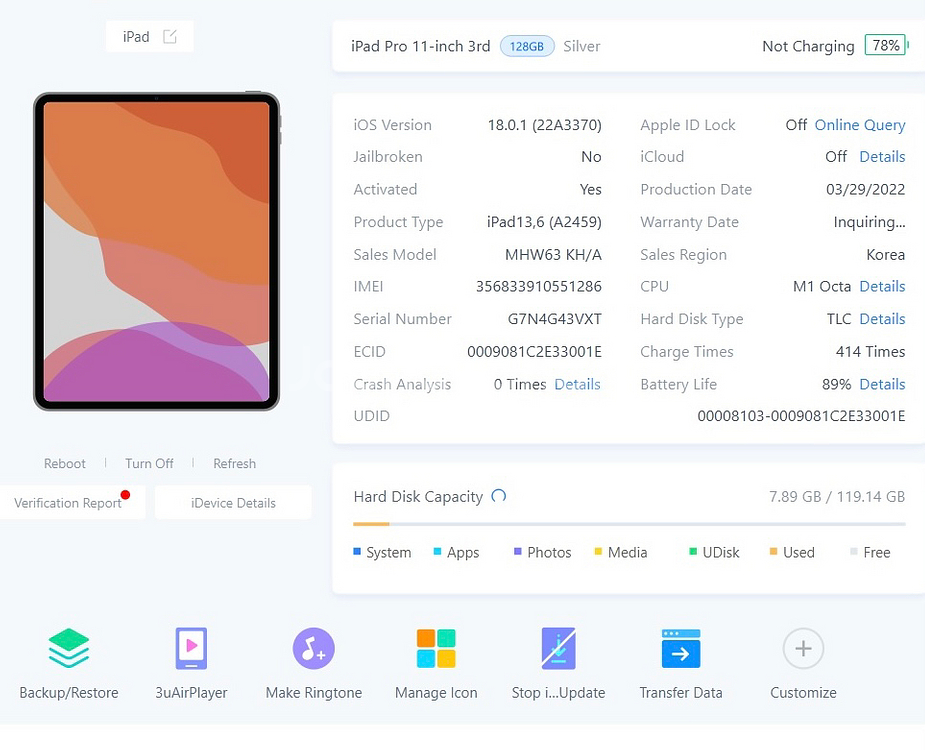The width and height of the screenshot is (925, 750).
Task: Launch 3uAirPlayer icon
Action: [191, 648]
